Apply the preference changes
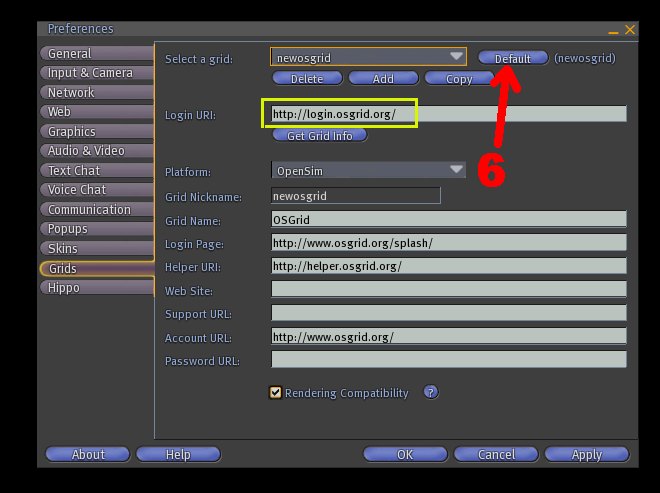Screen dimensions: 660x493 (x=586, y=455)
